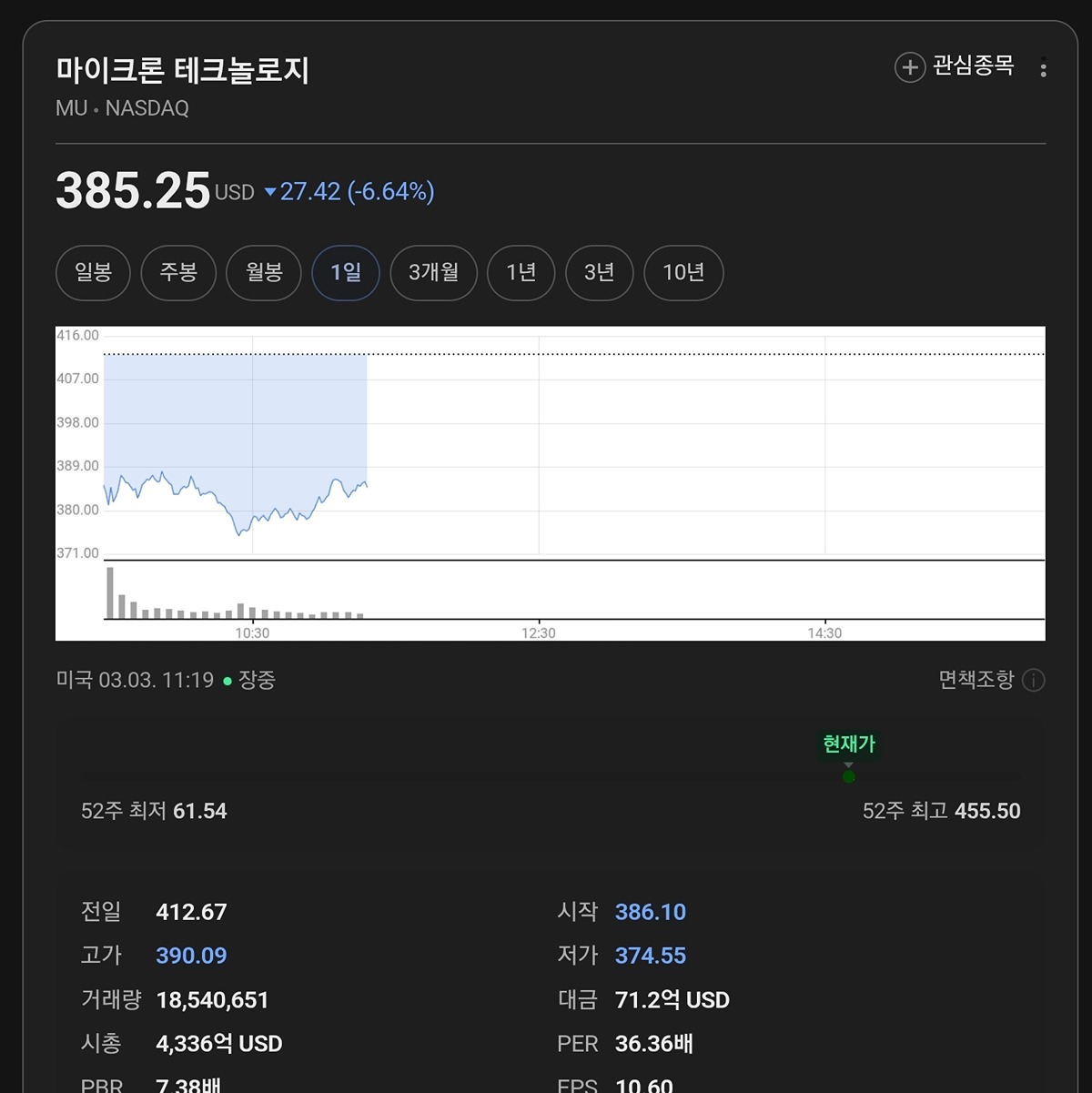Click the tallest opening volume bar
Screen dimensions: 1092x1093
tap(110, 592)
